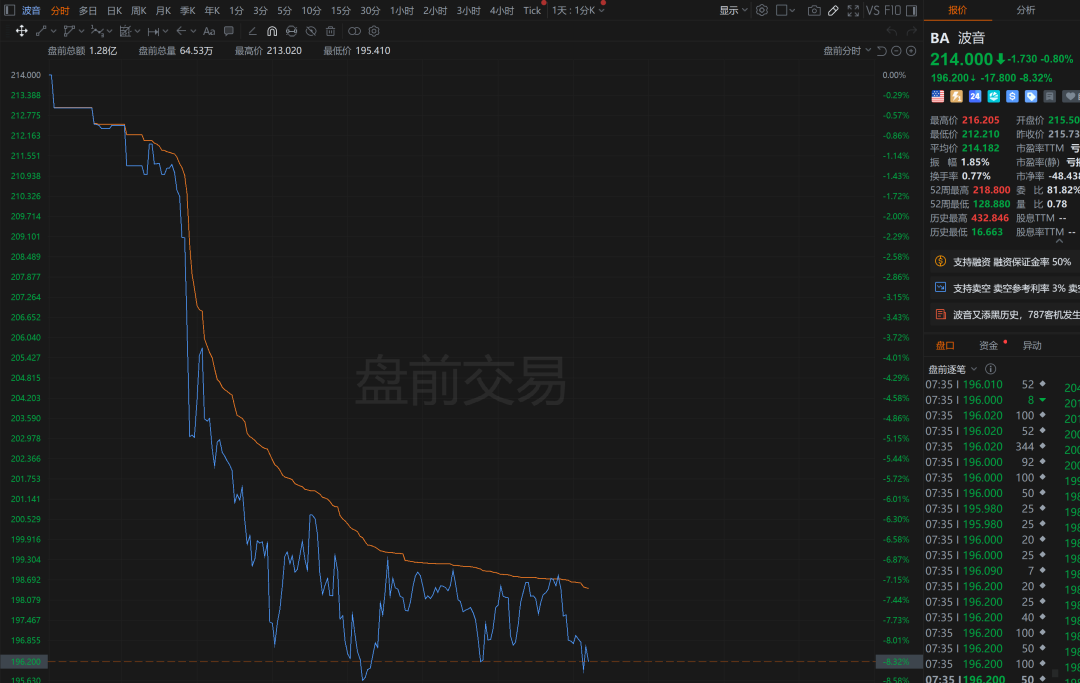Select the 30分 interval tab
The image size is (1080, 683).
coord(370,10)
